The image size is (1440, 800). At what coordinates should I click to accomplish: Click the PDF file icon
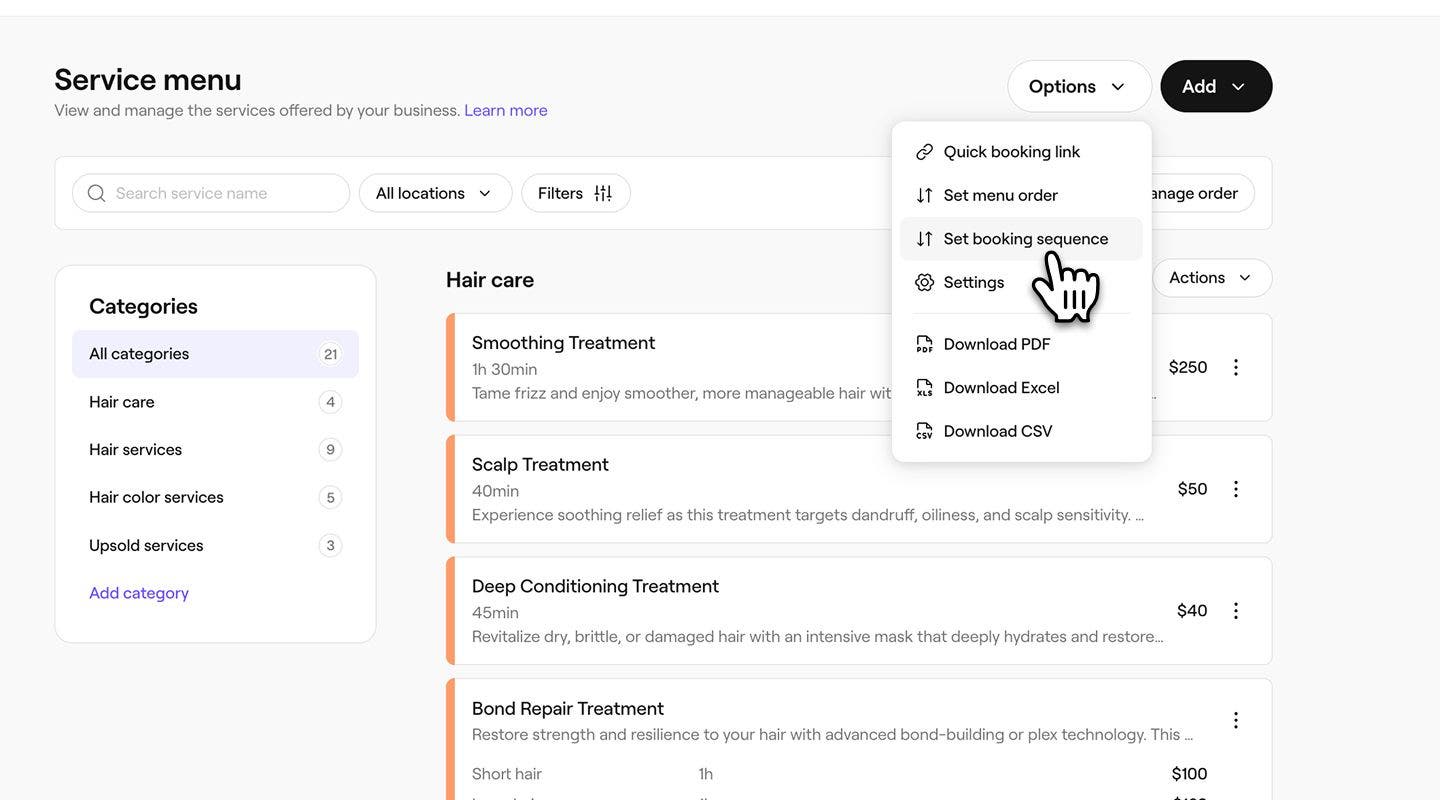tap(924, 344)
